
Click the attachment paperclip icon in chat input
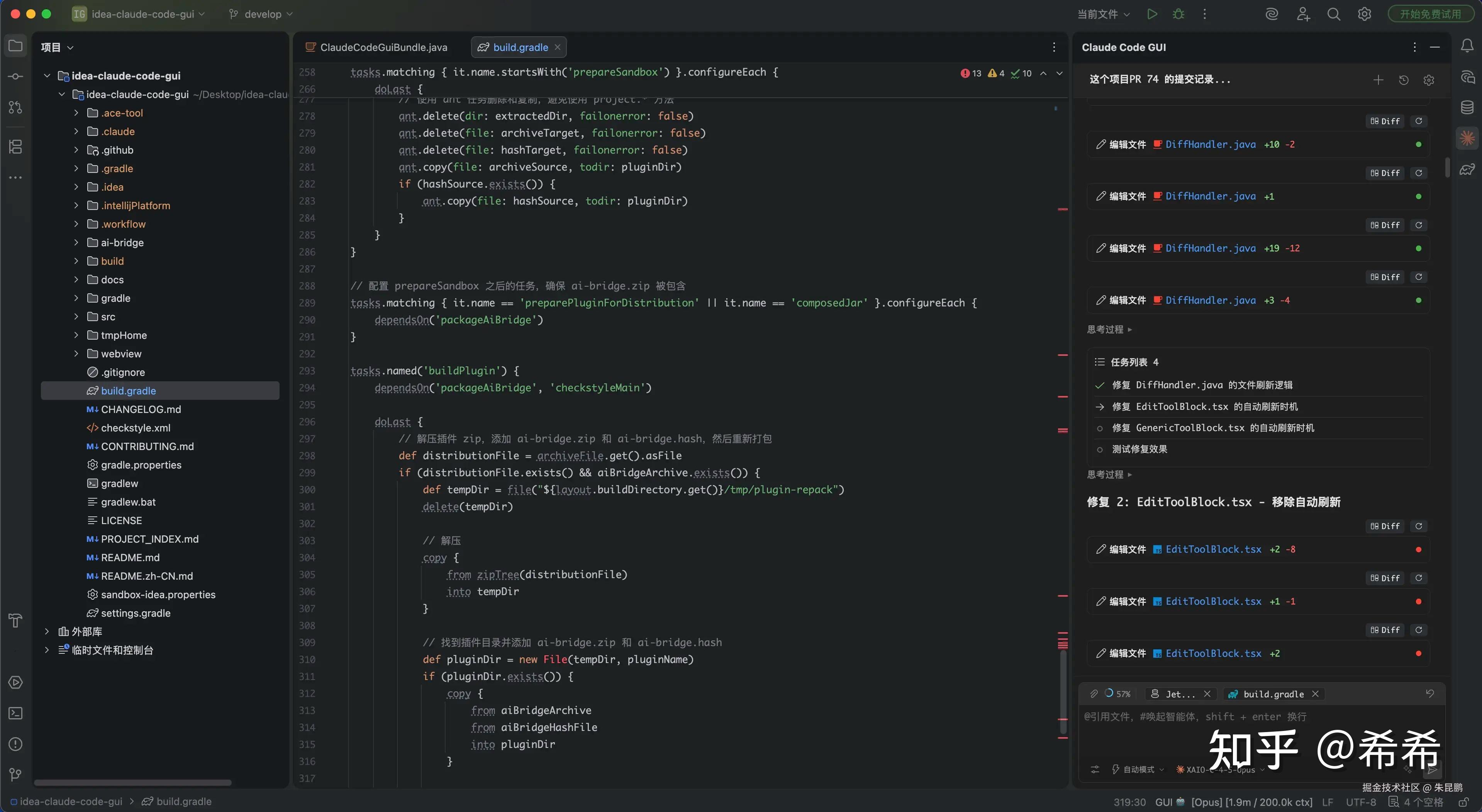tap(1094, 694)
